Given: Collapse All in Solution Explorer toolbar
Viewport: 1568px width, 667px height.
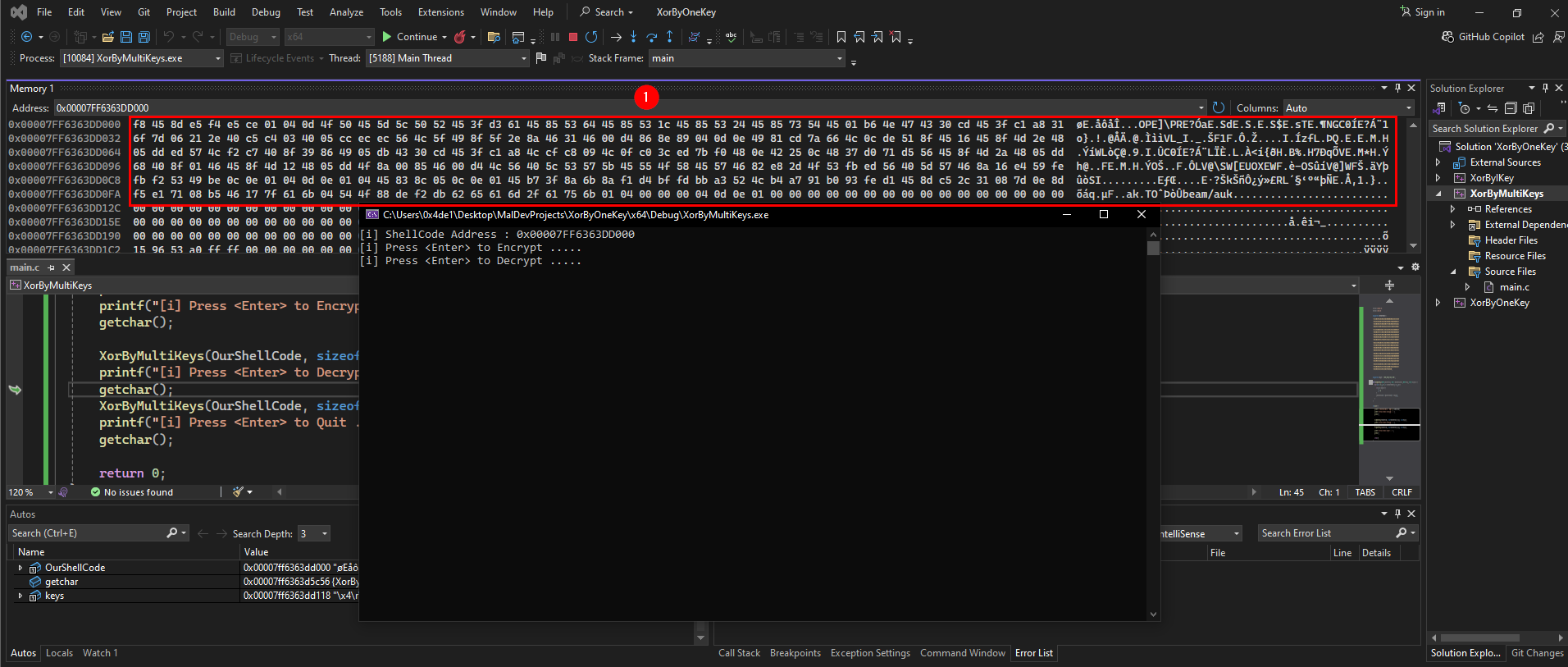Looking at the screenshot, I should (x=1511, y=108).
